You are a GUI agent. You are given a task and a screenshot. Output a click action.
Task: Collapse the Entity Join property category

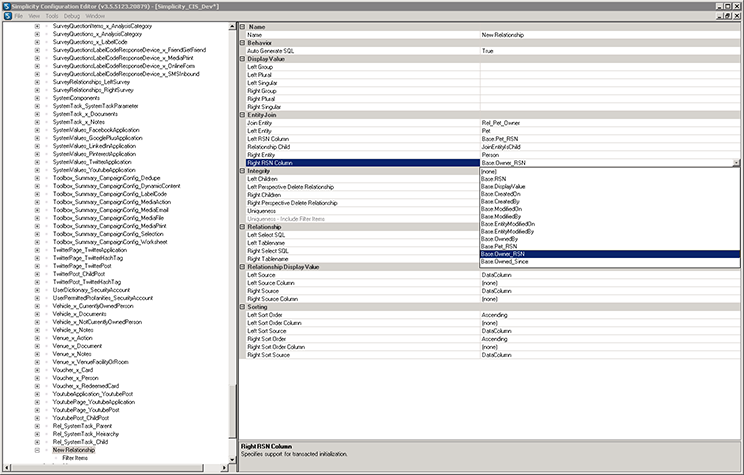pos(242,115)
